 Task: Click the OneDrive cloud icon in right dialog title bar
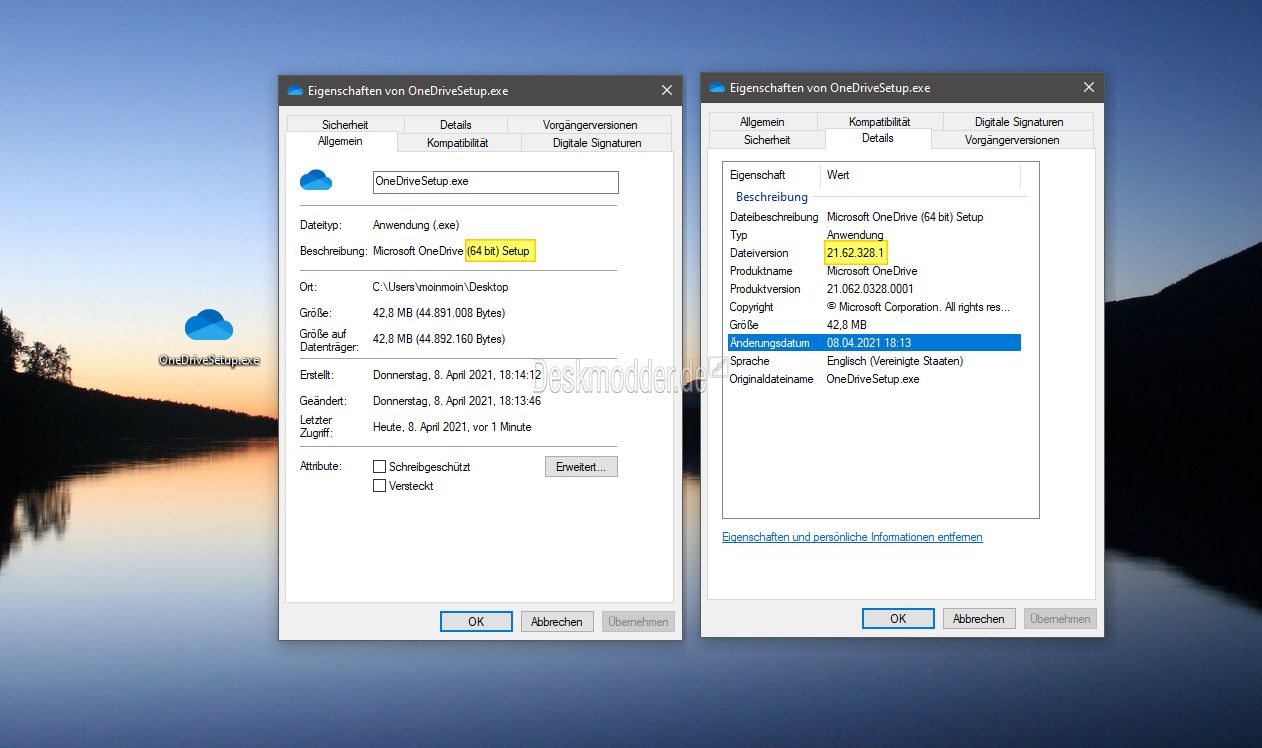pos(717,87)
